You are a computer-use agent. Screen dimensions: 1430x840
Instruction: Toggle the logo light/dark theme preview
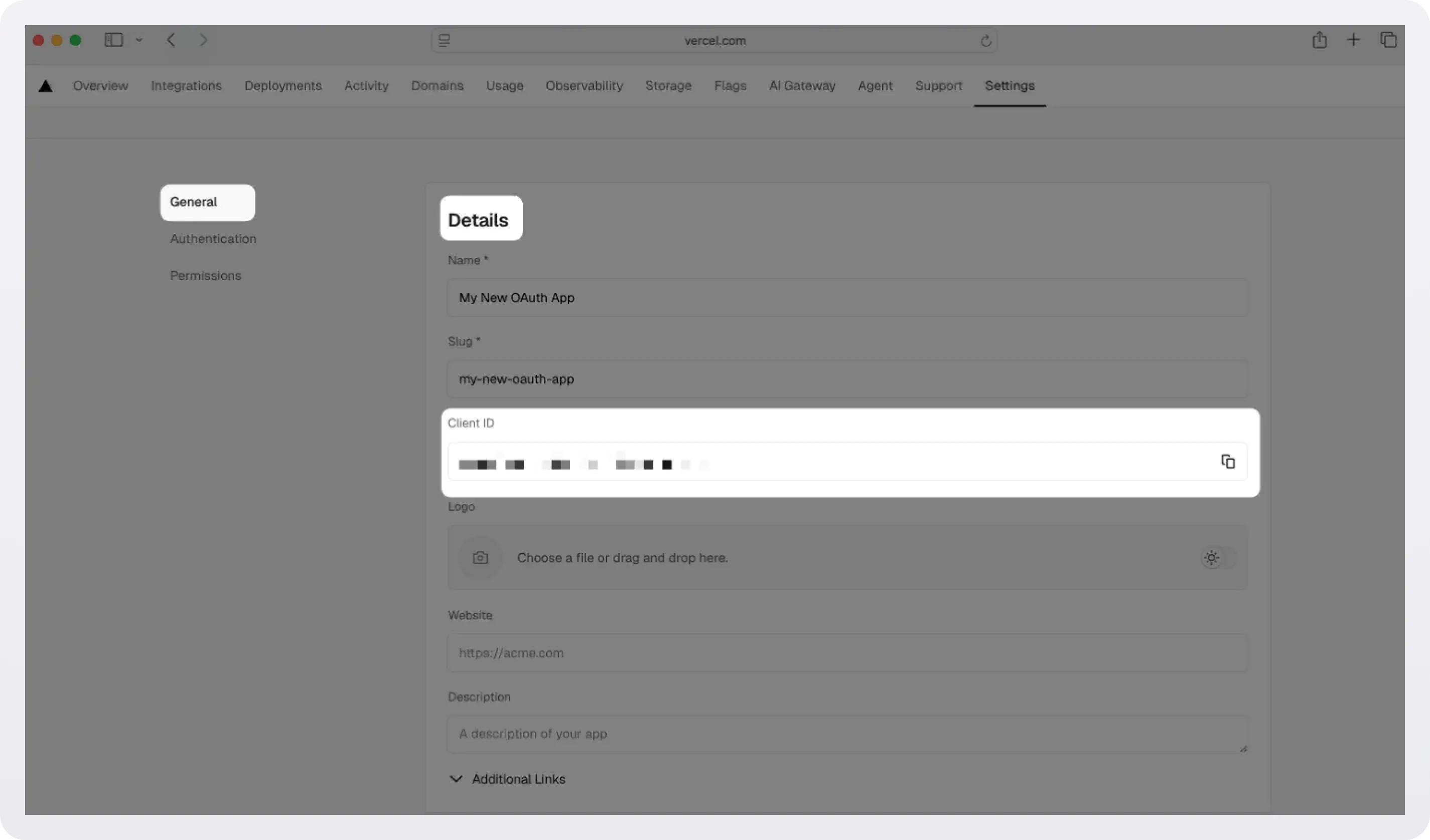pos(1212,557)
